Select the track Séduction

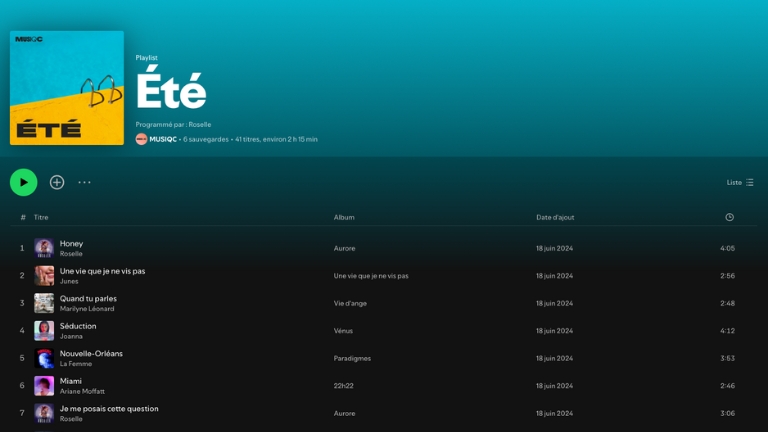[78, 326]
